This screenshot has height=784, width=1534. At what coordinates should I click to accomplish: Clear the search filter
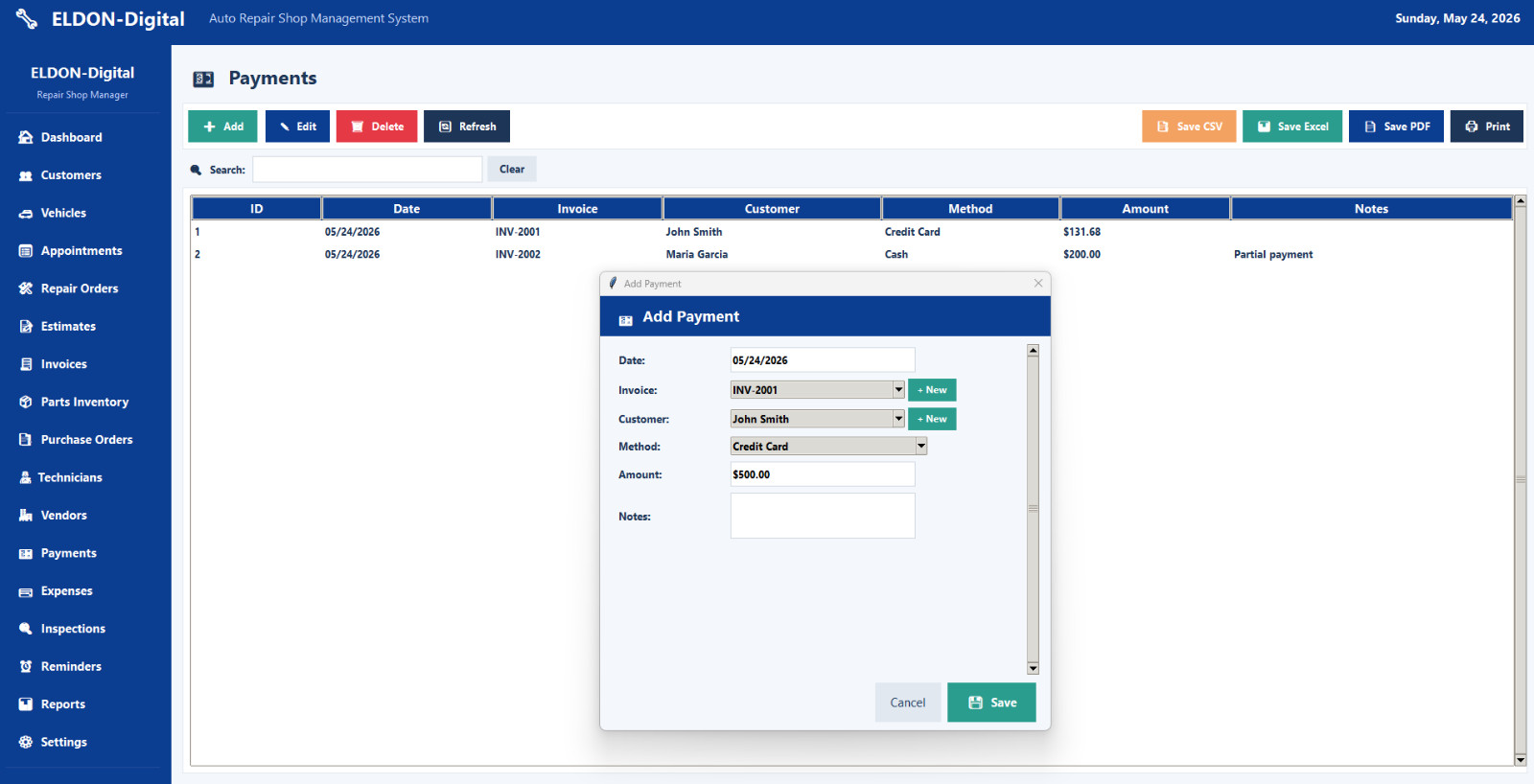[x=512, y=170]
